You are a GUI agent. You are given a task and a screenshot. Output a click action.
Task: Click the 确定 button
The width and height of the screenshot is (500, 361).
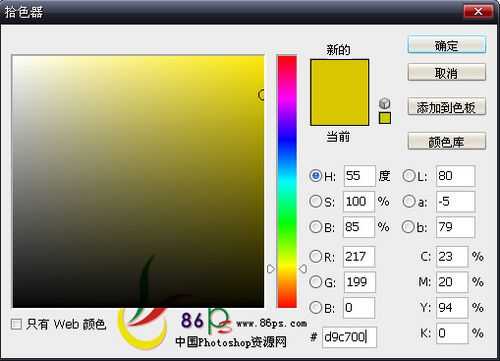(x=447, y=45)
